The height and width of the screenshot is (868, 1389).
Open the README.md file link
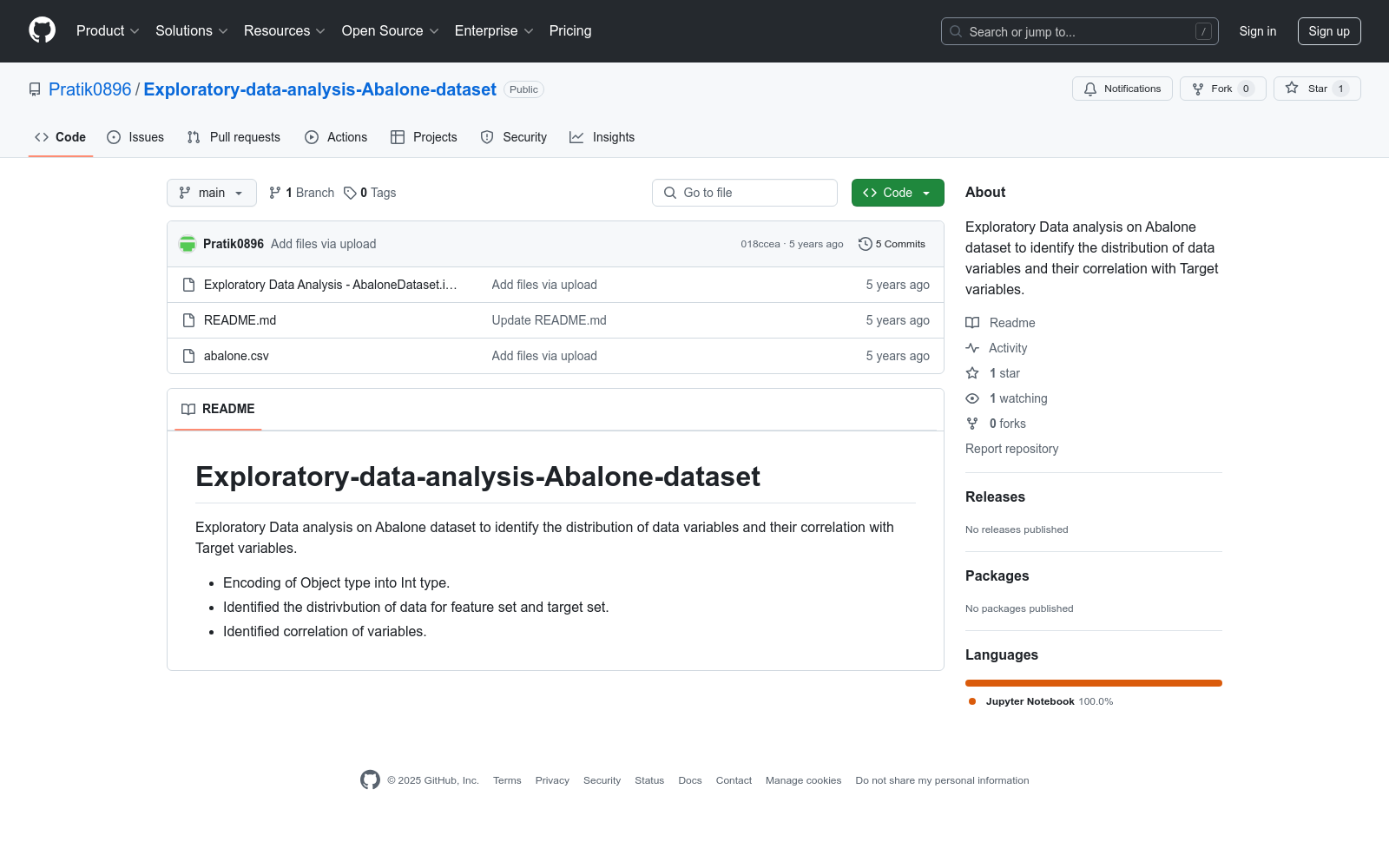(240, 320)
